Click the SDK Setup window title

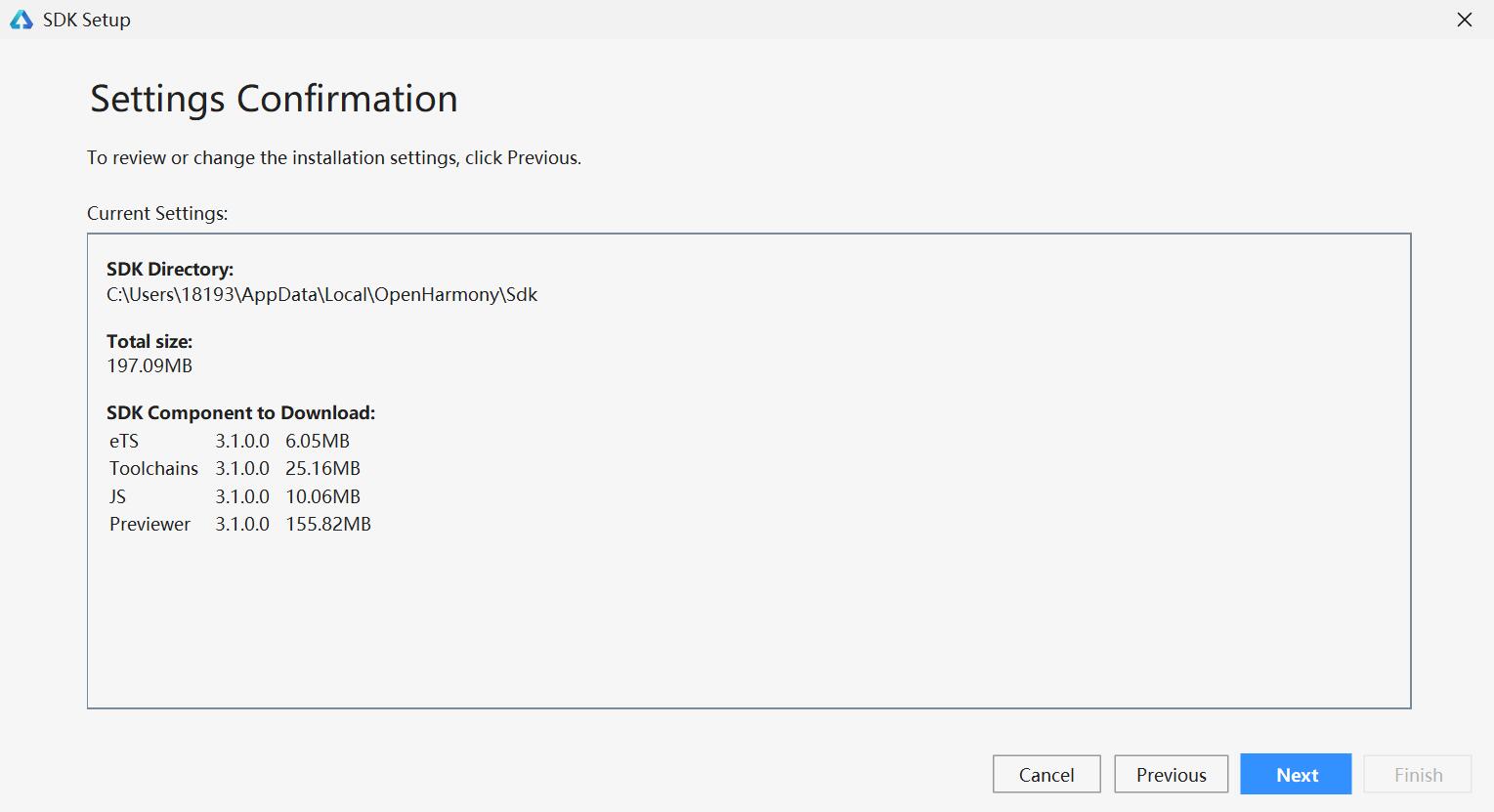87,20
